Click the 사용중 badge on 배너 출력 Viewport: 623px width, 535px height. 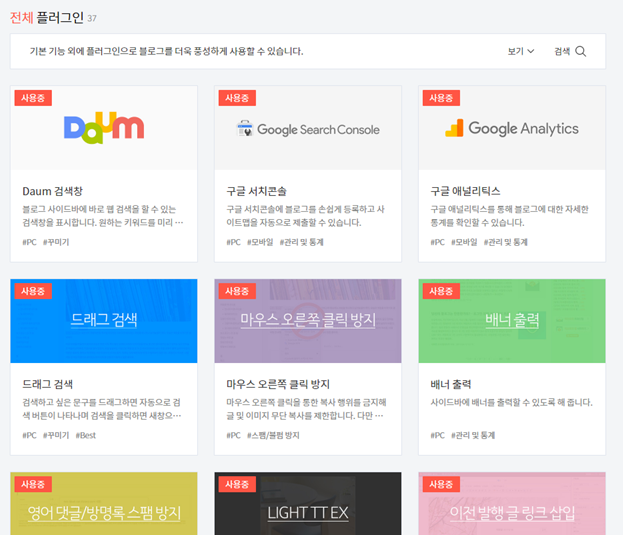441,291
